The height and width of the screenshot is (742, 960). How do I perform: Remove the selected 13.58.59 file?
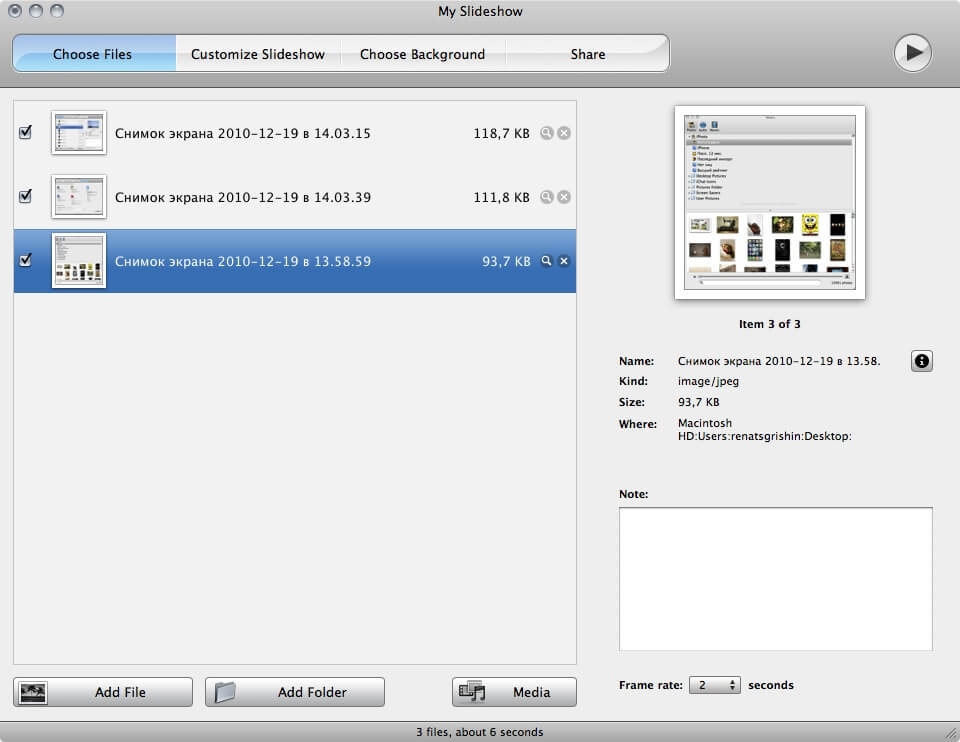pos(563,261)
